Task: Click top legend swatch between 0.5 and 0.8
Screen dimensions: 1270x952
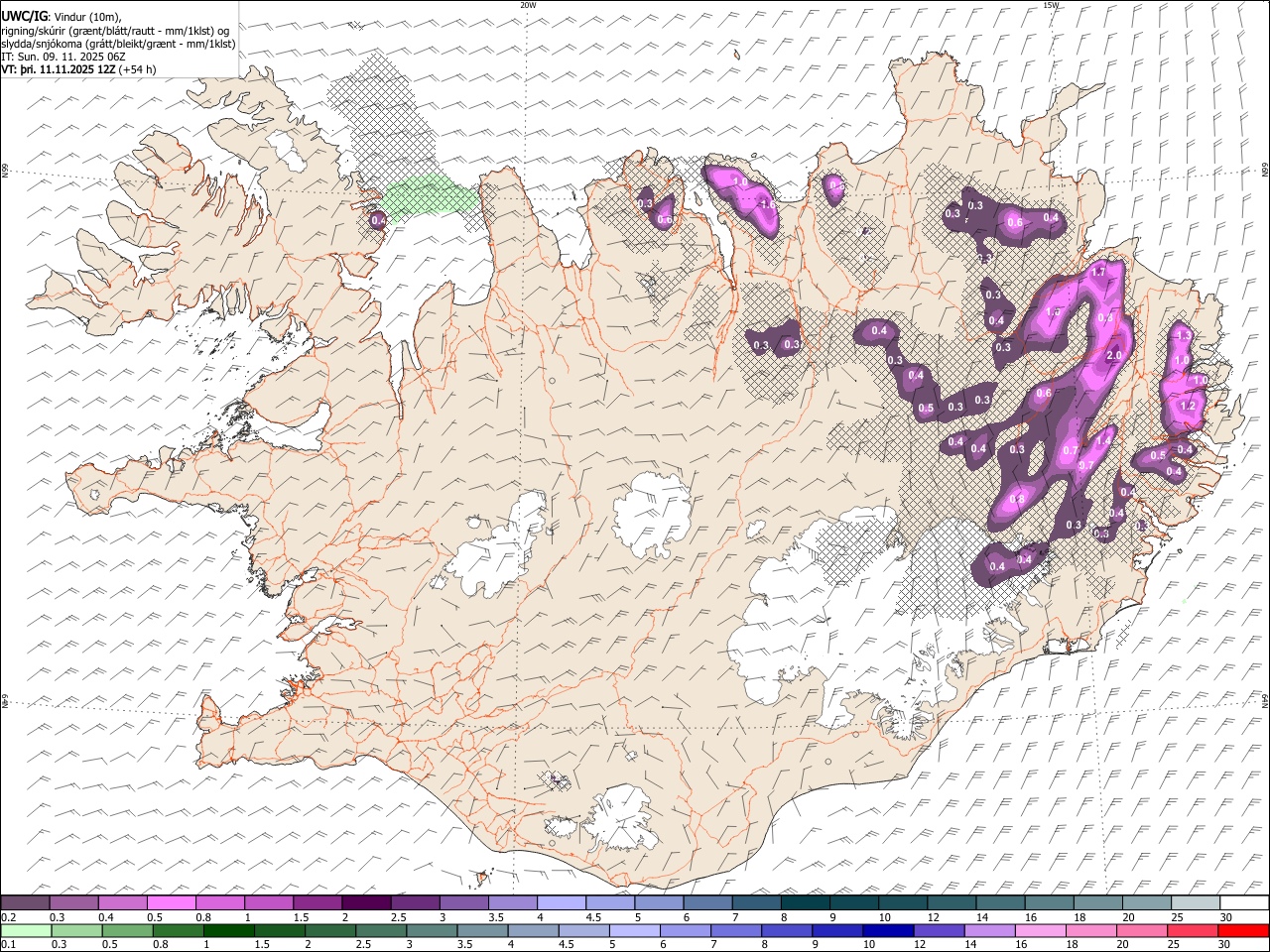Action: point(172,902)
